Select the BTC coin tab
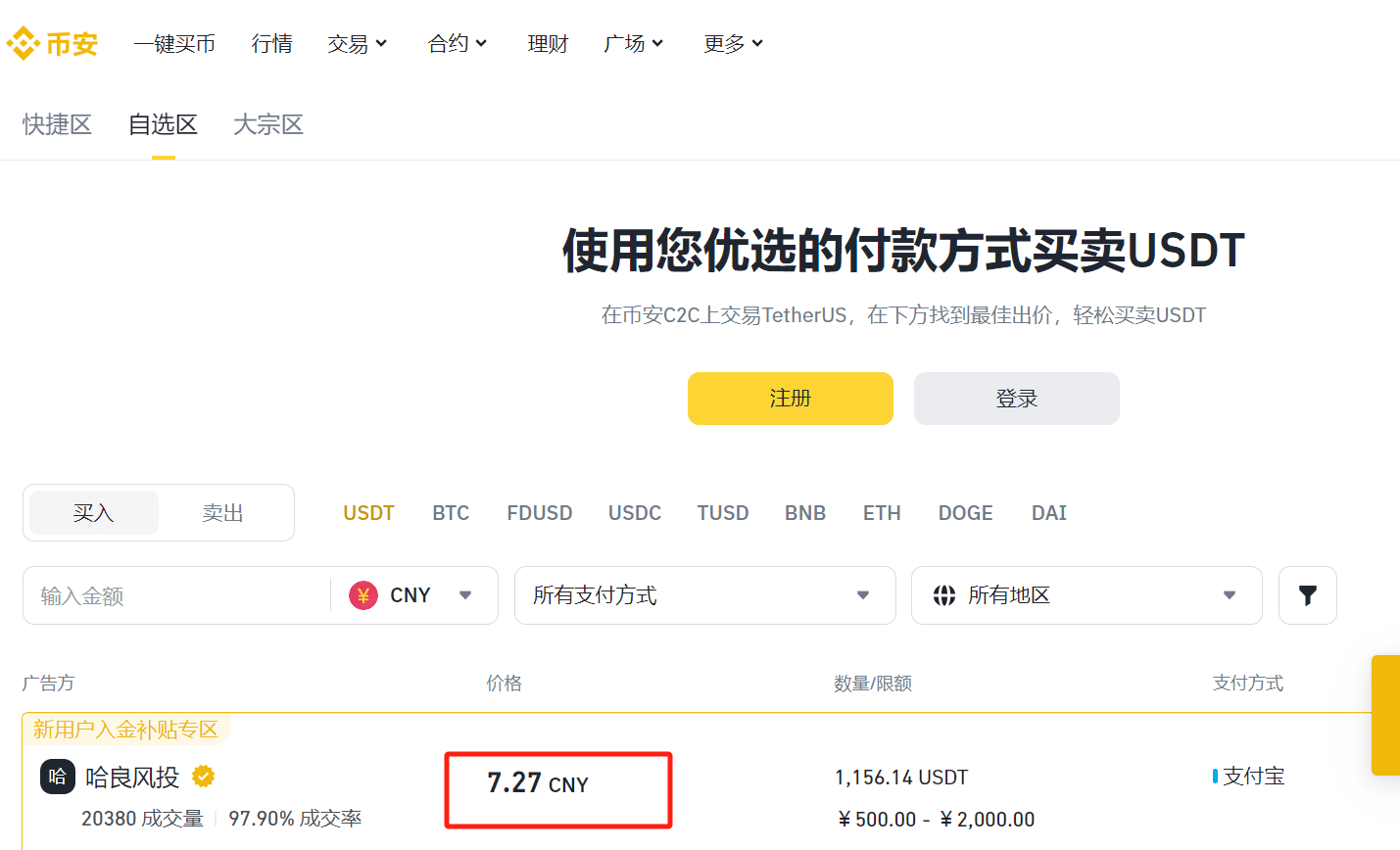Image resolution: width=1400 pixels, height=850 pixels. pyautogui.click(x=451, y=513)
